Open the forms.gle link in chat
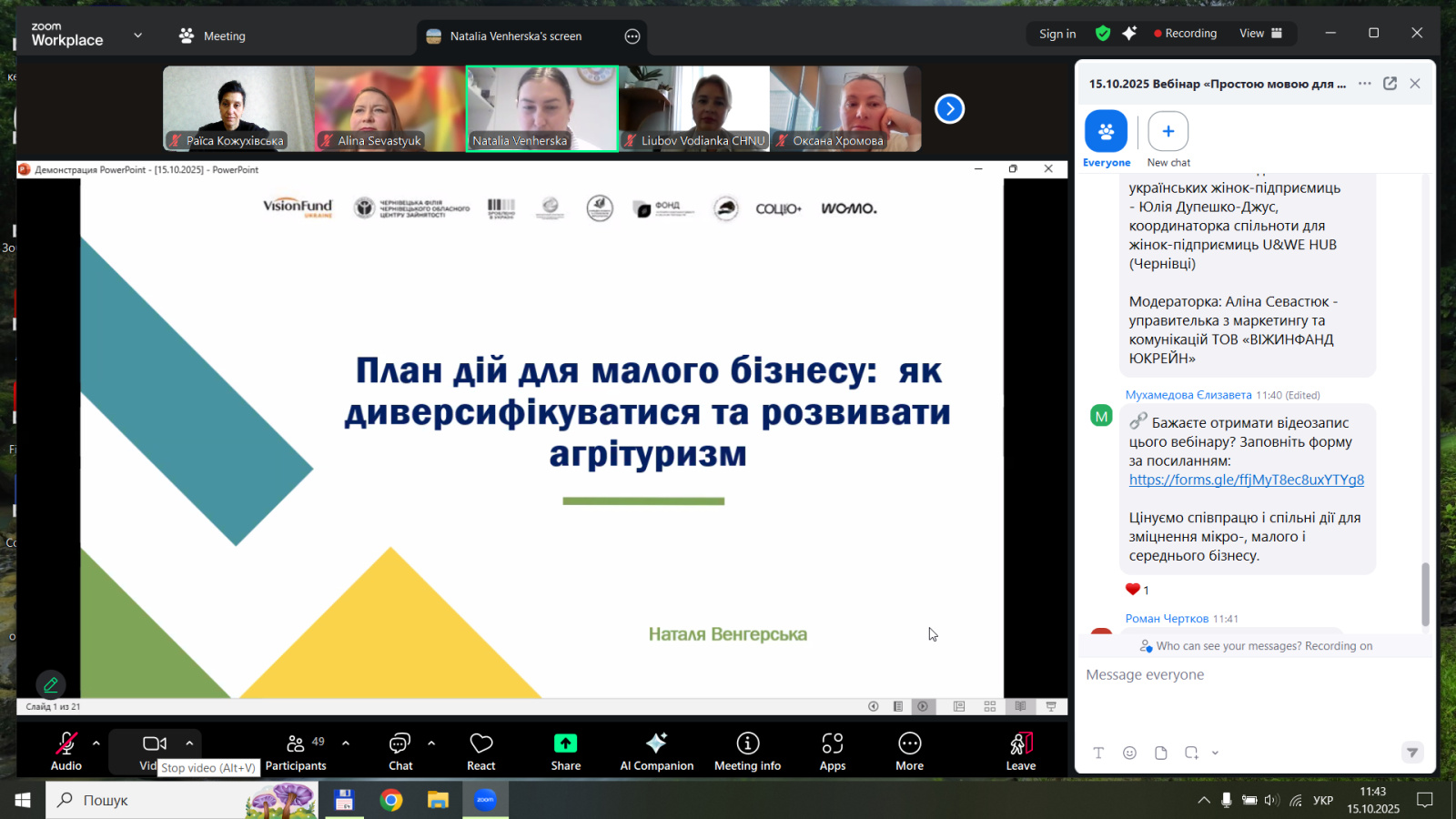 pyautogui.click(x=1246, y=480)
